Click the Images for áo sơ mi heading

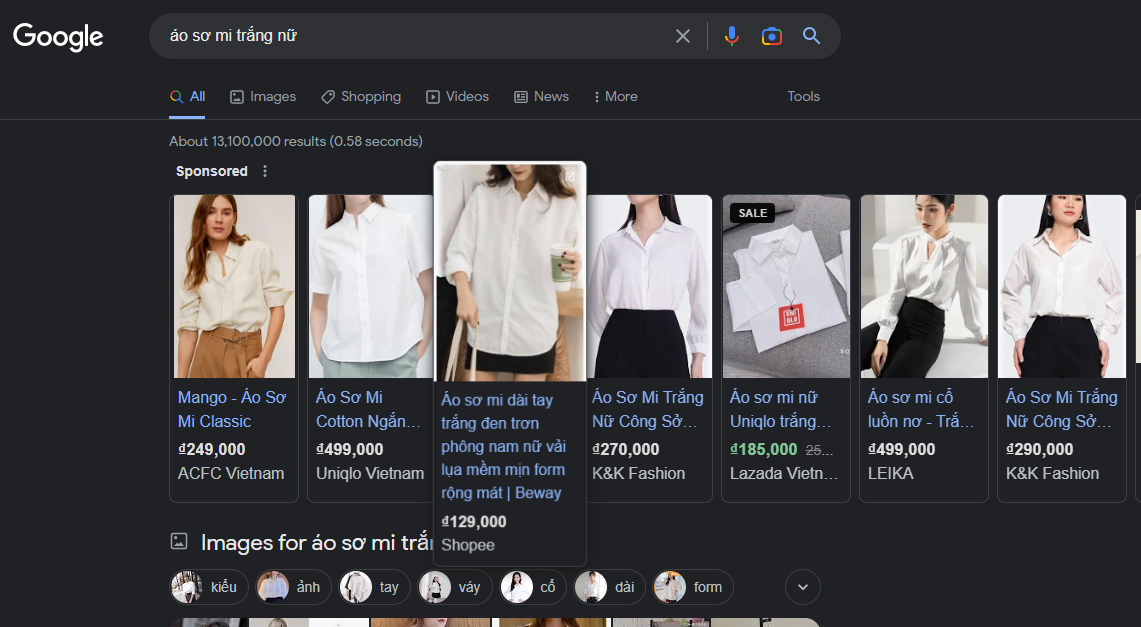(x=317, y=543)
